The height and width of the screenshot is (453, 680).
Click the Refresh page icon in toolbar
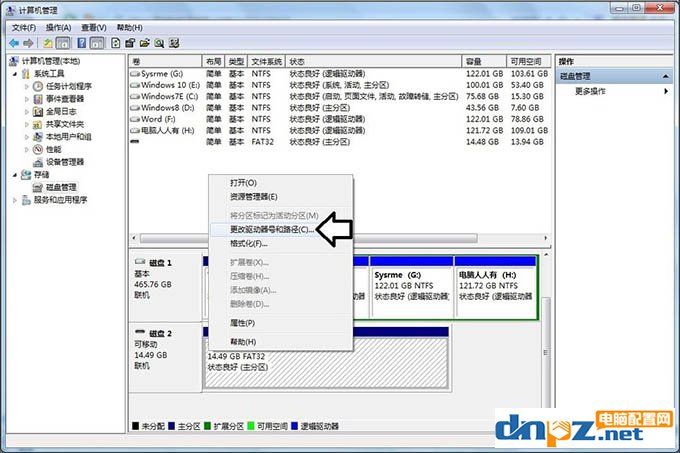(115, 43)
